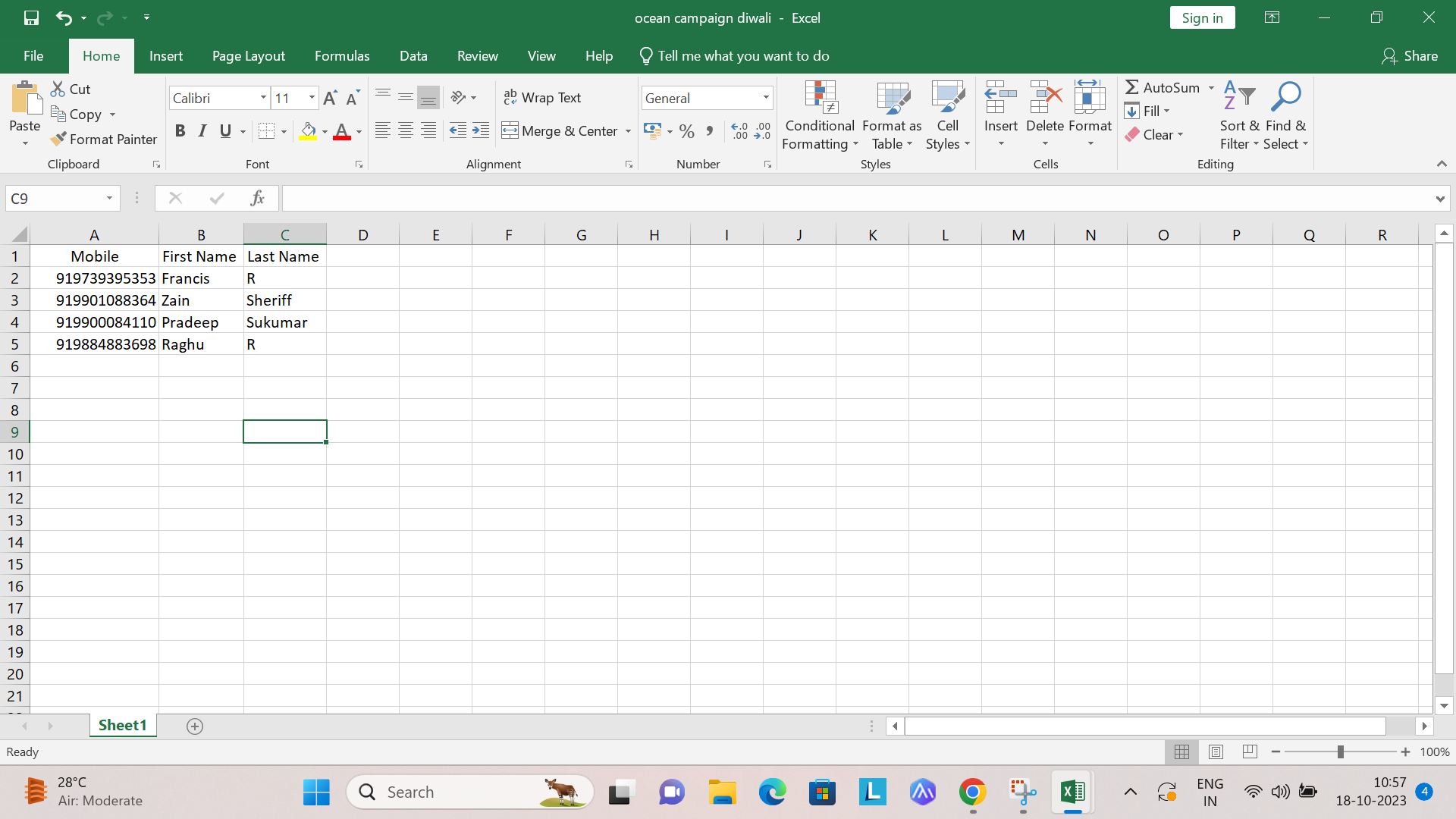Click the Insert cells icon
The height and width of the screenshot is (819, 1456).
[x=1001, y=97]
